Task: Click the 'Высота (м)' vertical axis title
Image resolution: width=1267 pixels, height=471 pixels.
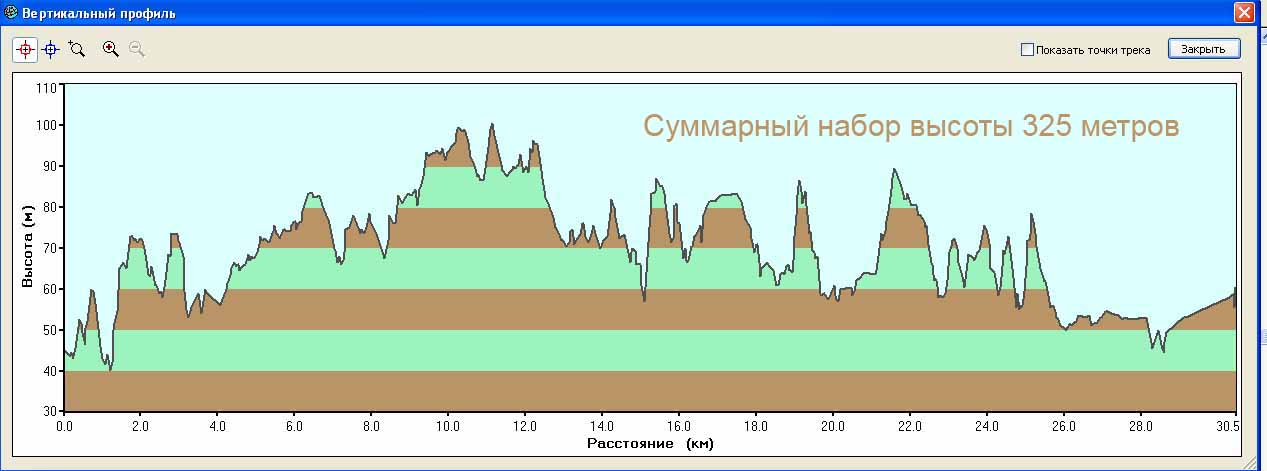Action: coord(28,247)
